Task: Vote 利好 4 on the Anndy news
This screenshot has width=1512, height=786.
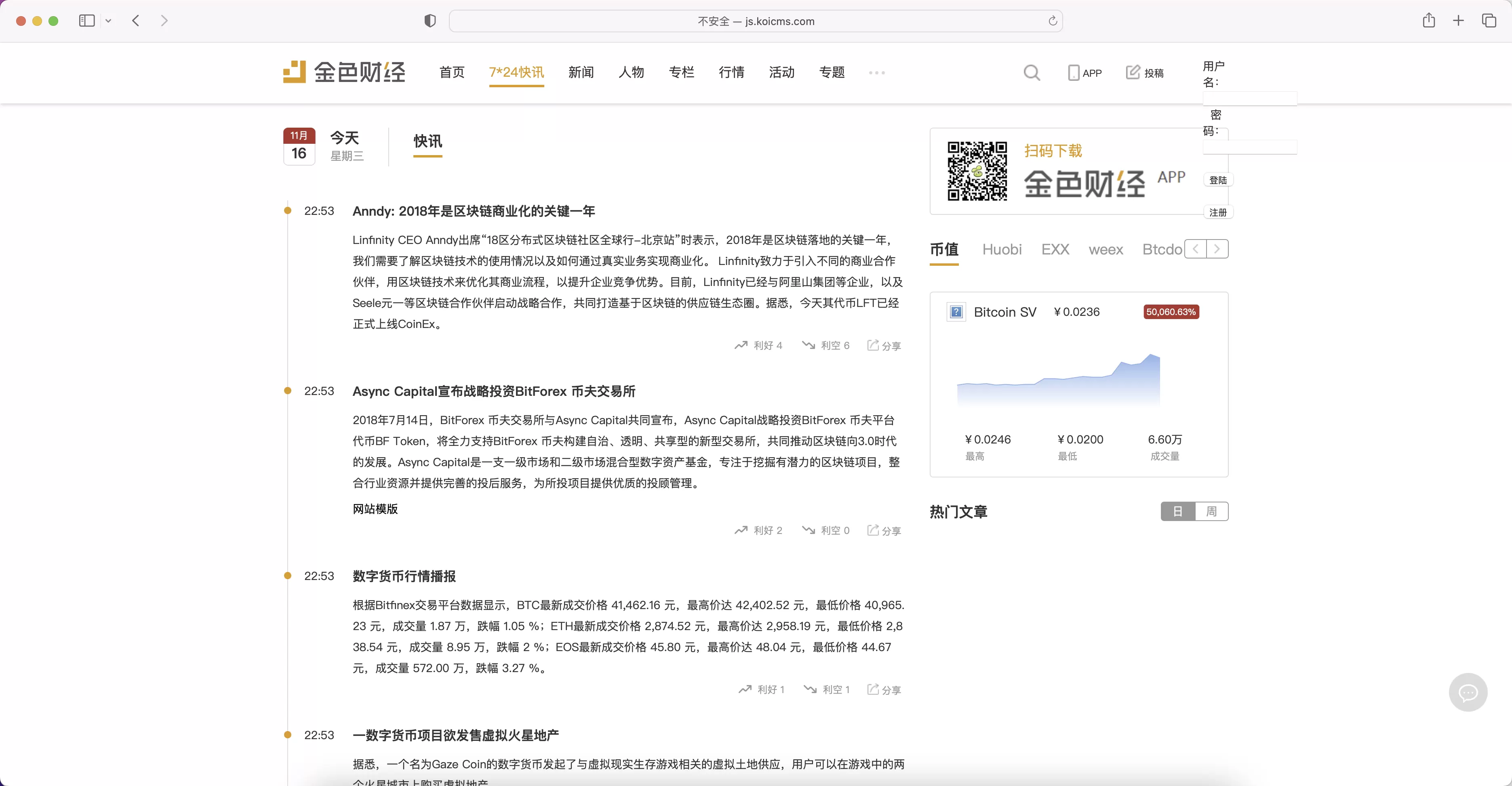Action: pyautogui.click(x=758, y=345)
